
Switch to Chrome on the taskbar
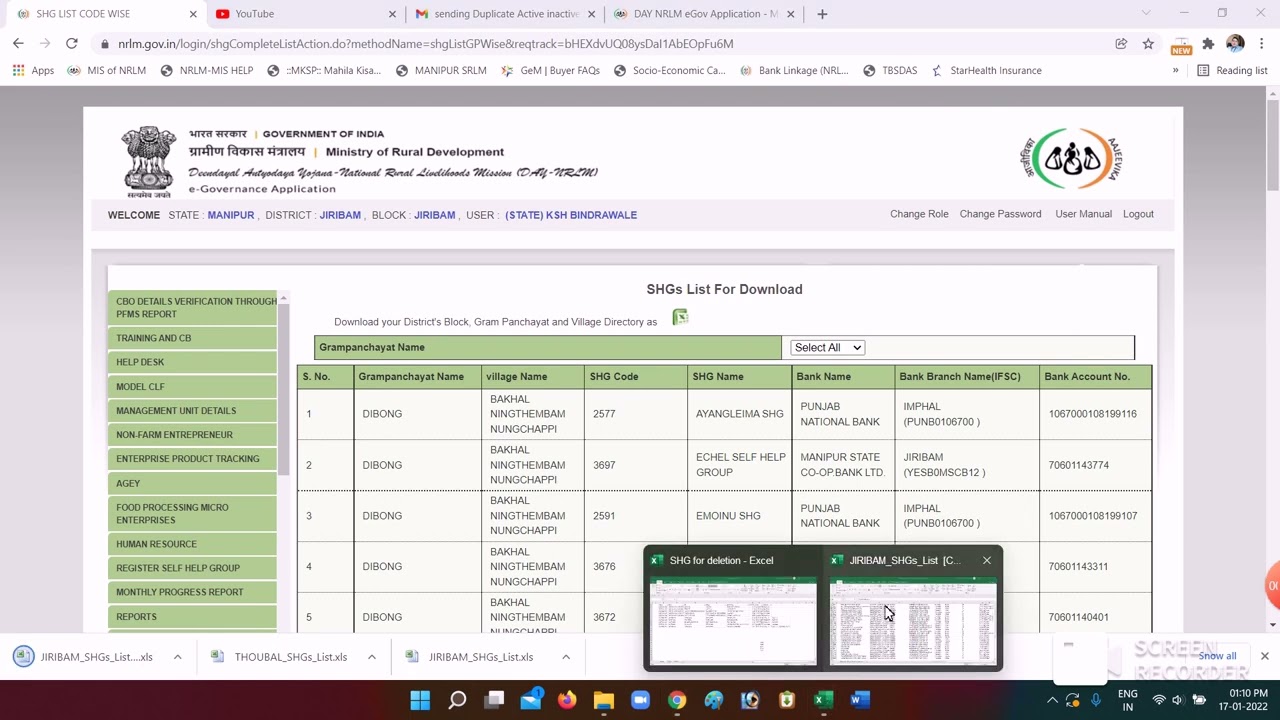pos(677,700)
